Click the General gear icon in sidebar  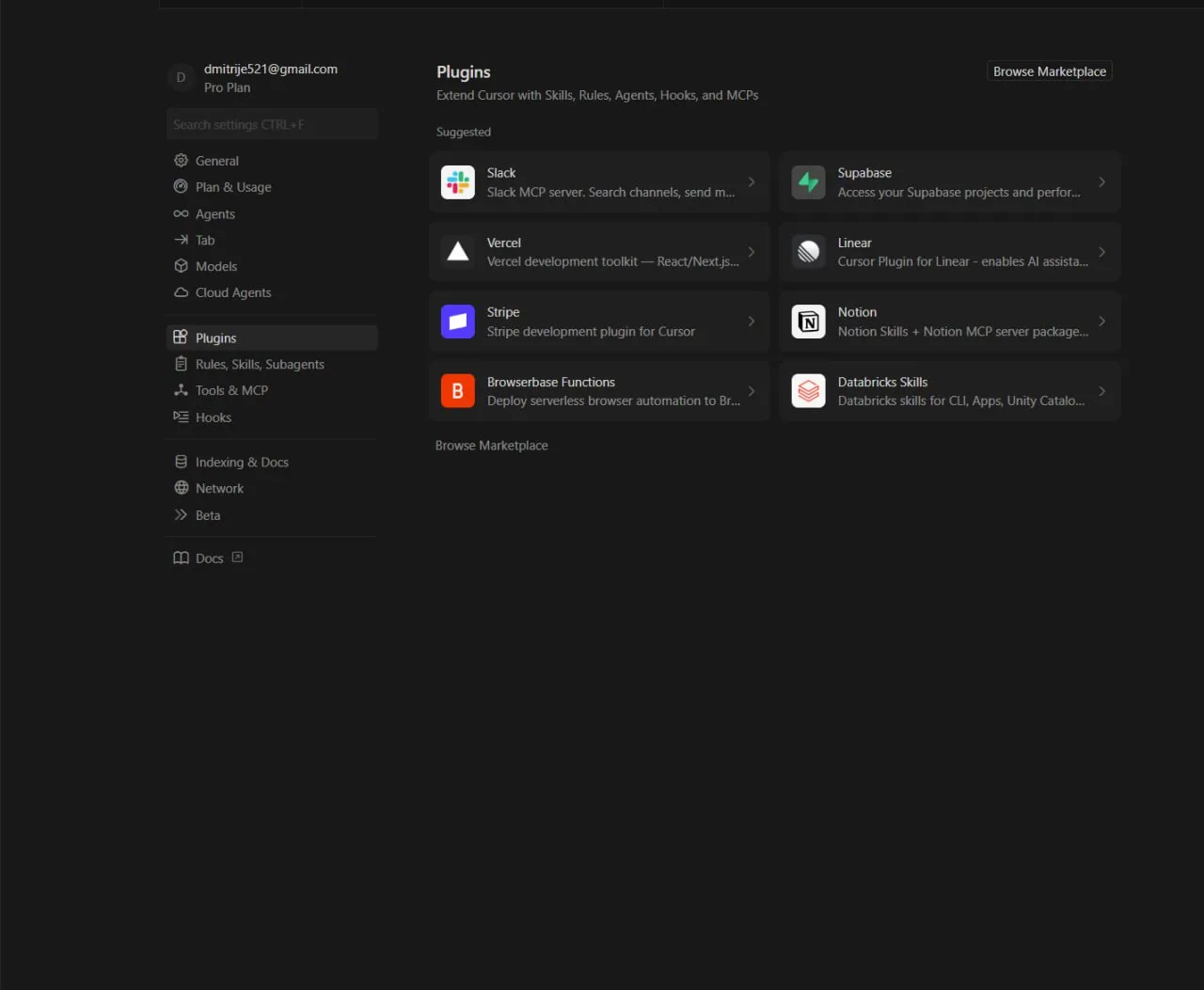coord(181,161)
